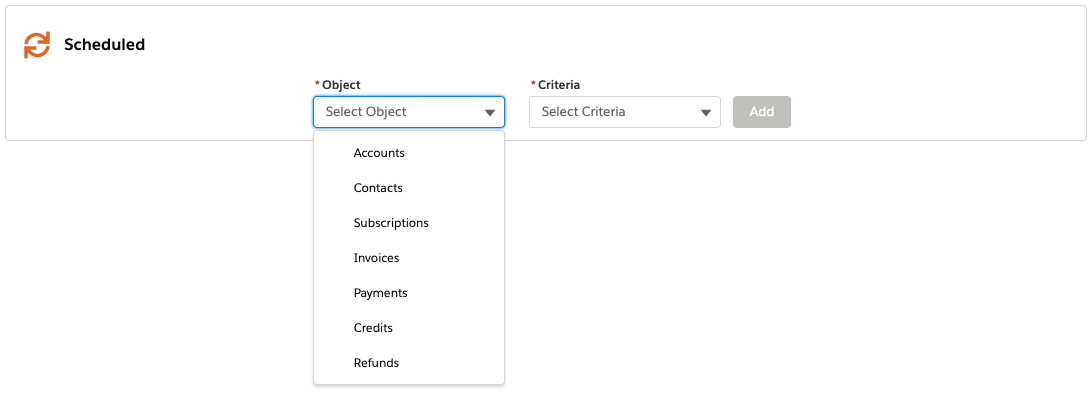Open the Select Criteria dropdown
This screenshot has width=1090, height=417.
point(625,112)
